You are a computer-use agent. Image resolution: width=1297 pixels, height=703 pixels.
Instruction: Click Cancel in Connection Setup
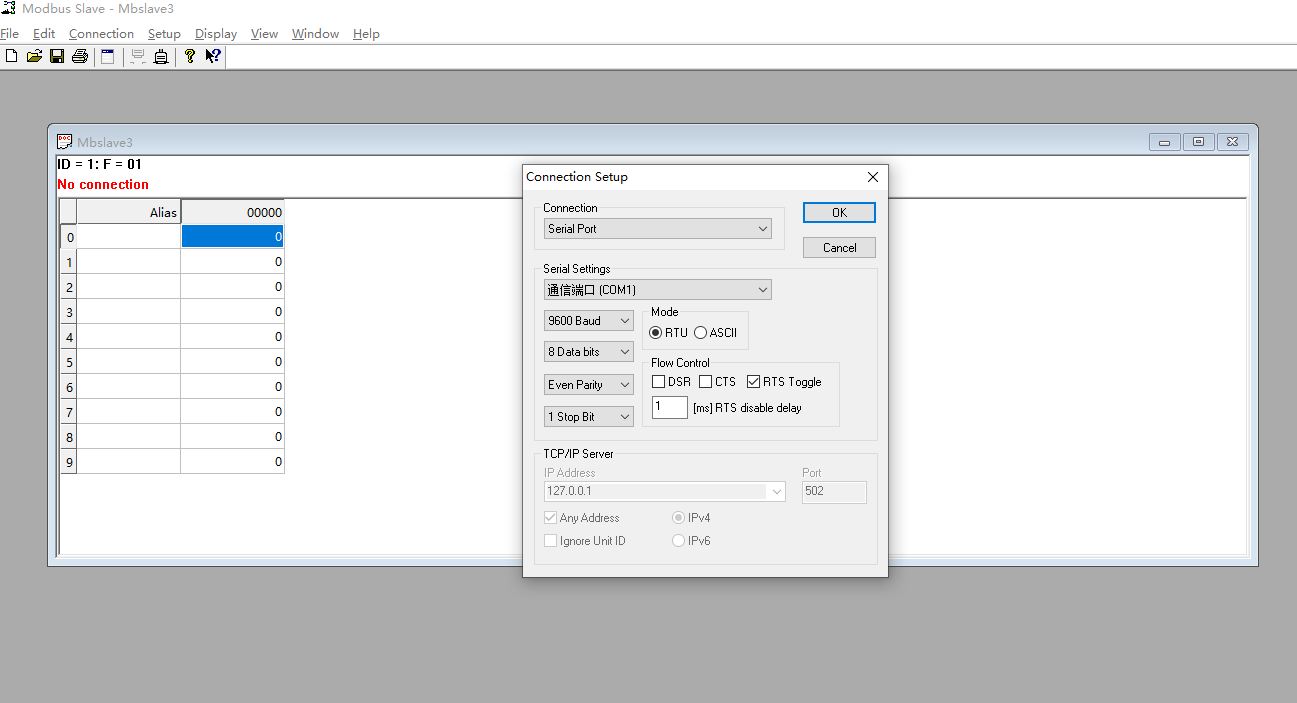tap(839, 248)
